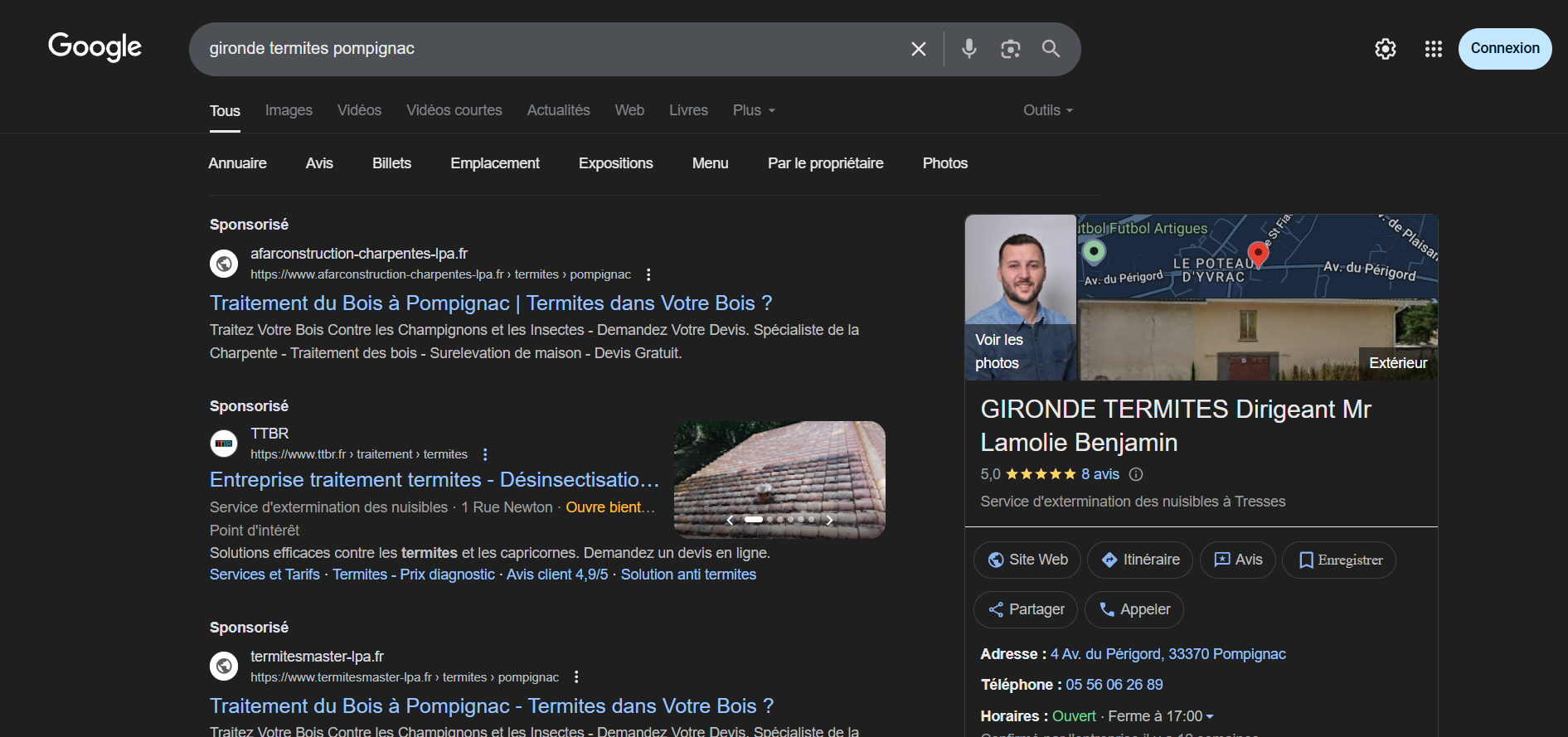The height and width of the screenshot is (737, 1568).
Task: Switch to the Vidéos tab
Action: (x=359, y=110)
